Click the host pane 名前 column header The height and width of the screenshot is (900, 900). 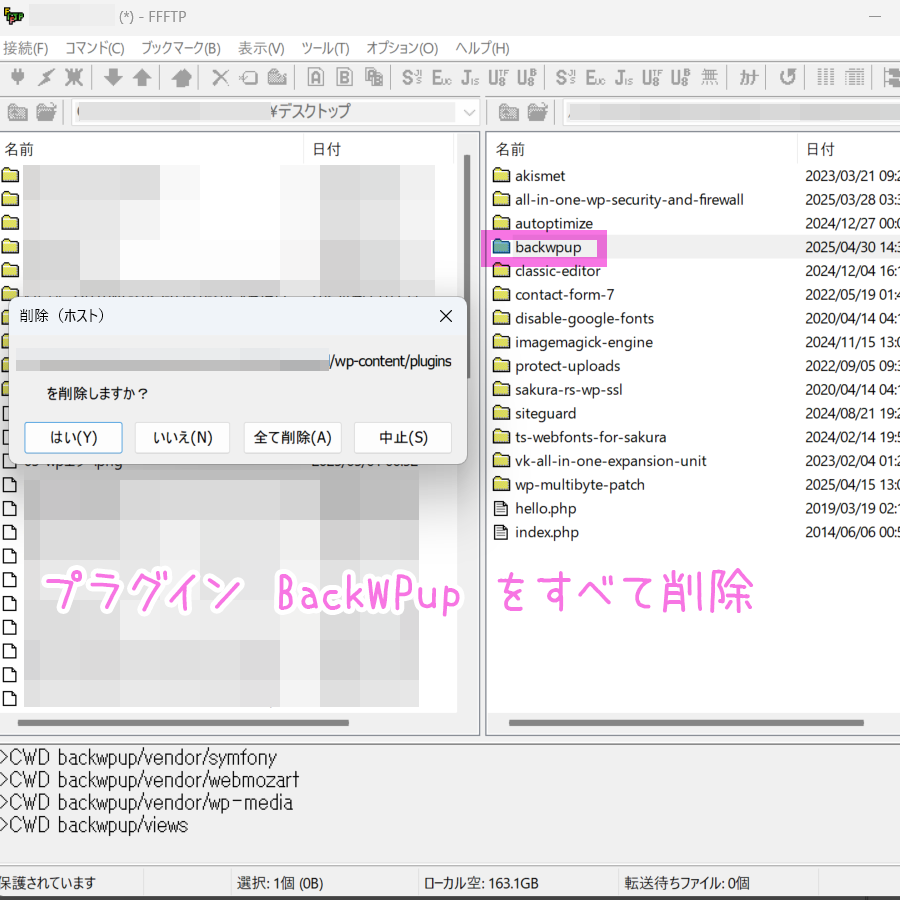[642, 150]
